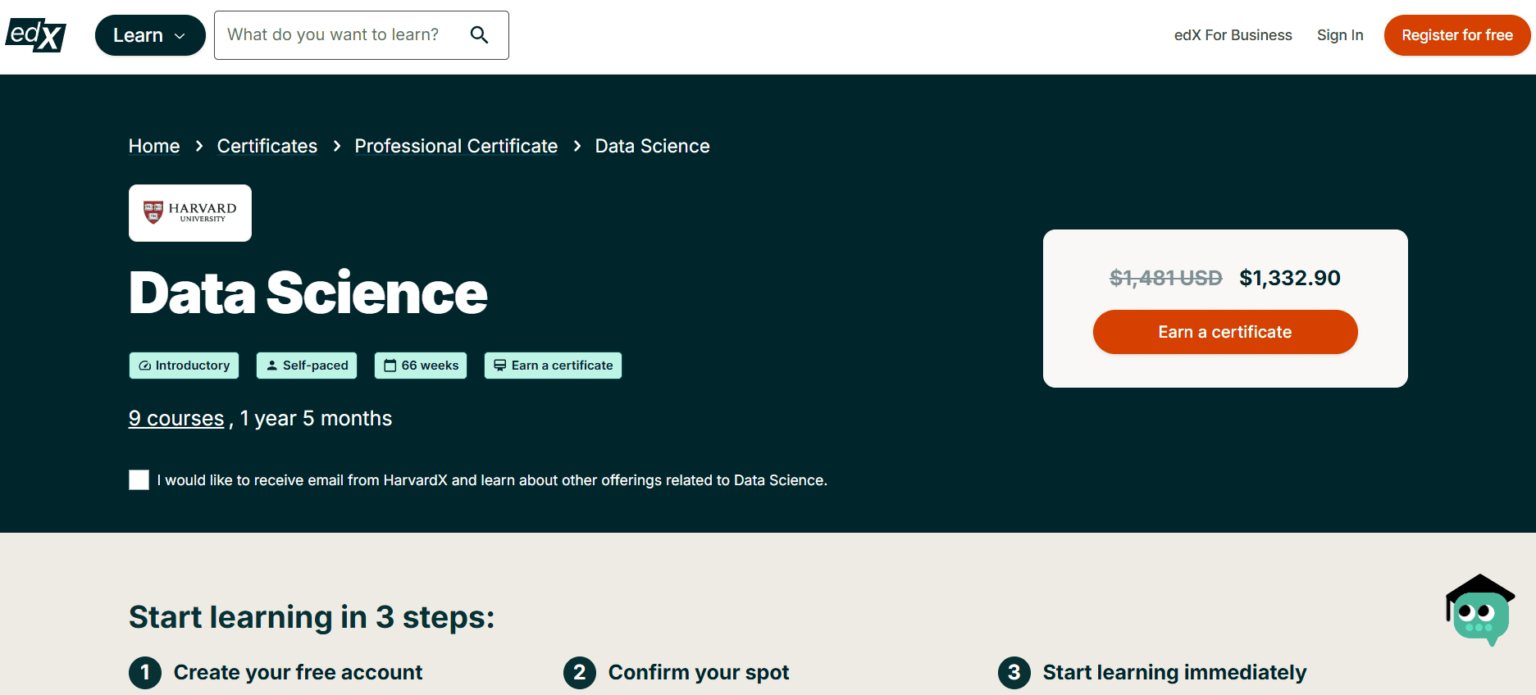Click the Register for free button
1536x695 pixels.
click(x=1456, y=34)
